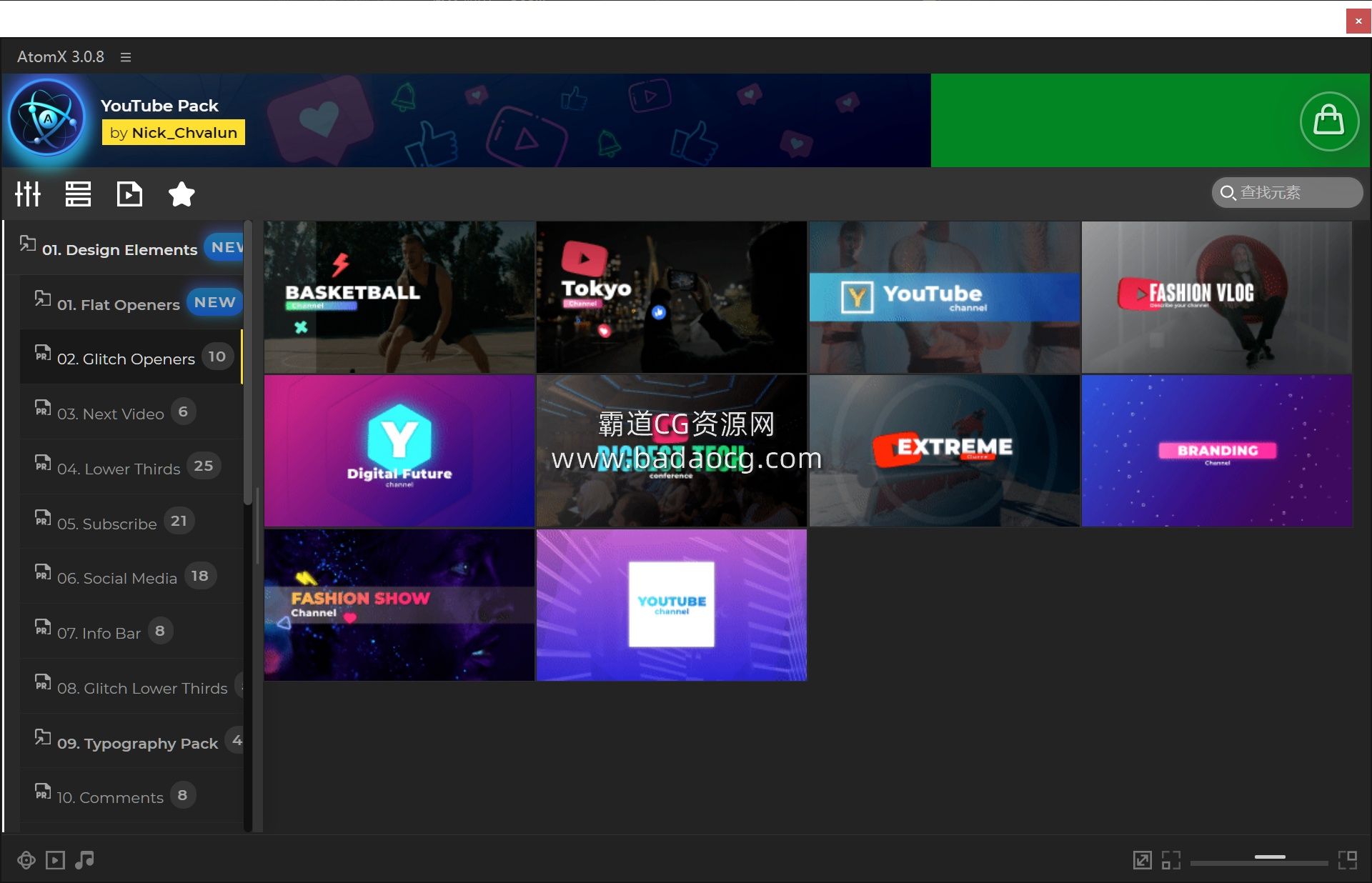Click the resize-to-fit icon at bottom right
The width and height of the screenshot is (1372, 883).
click(1143, 860)
